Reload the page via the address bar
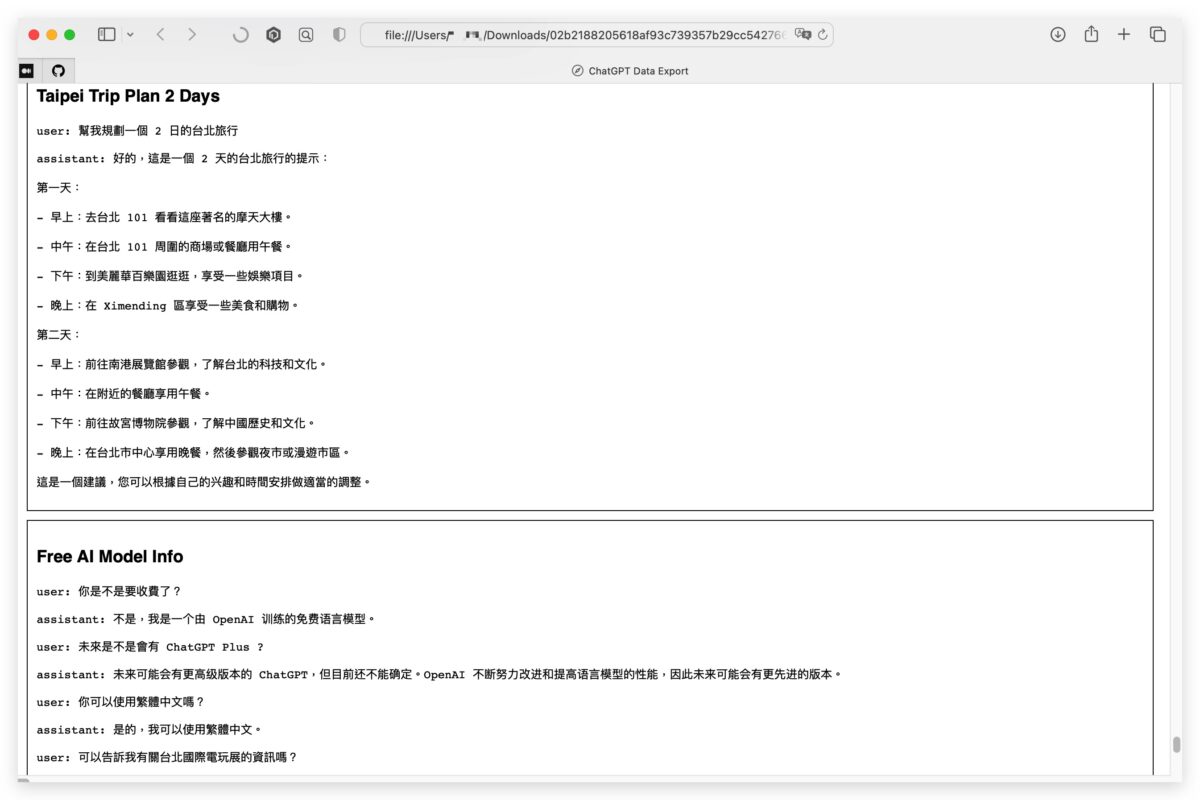 (823, 34)
